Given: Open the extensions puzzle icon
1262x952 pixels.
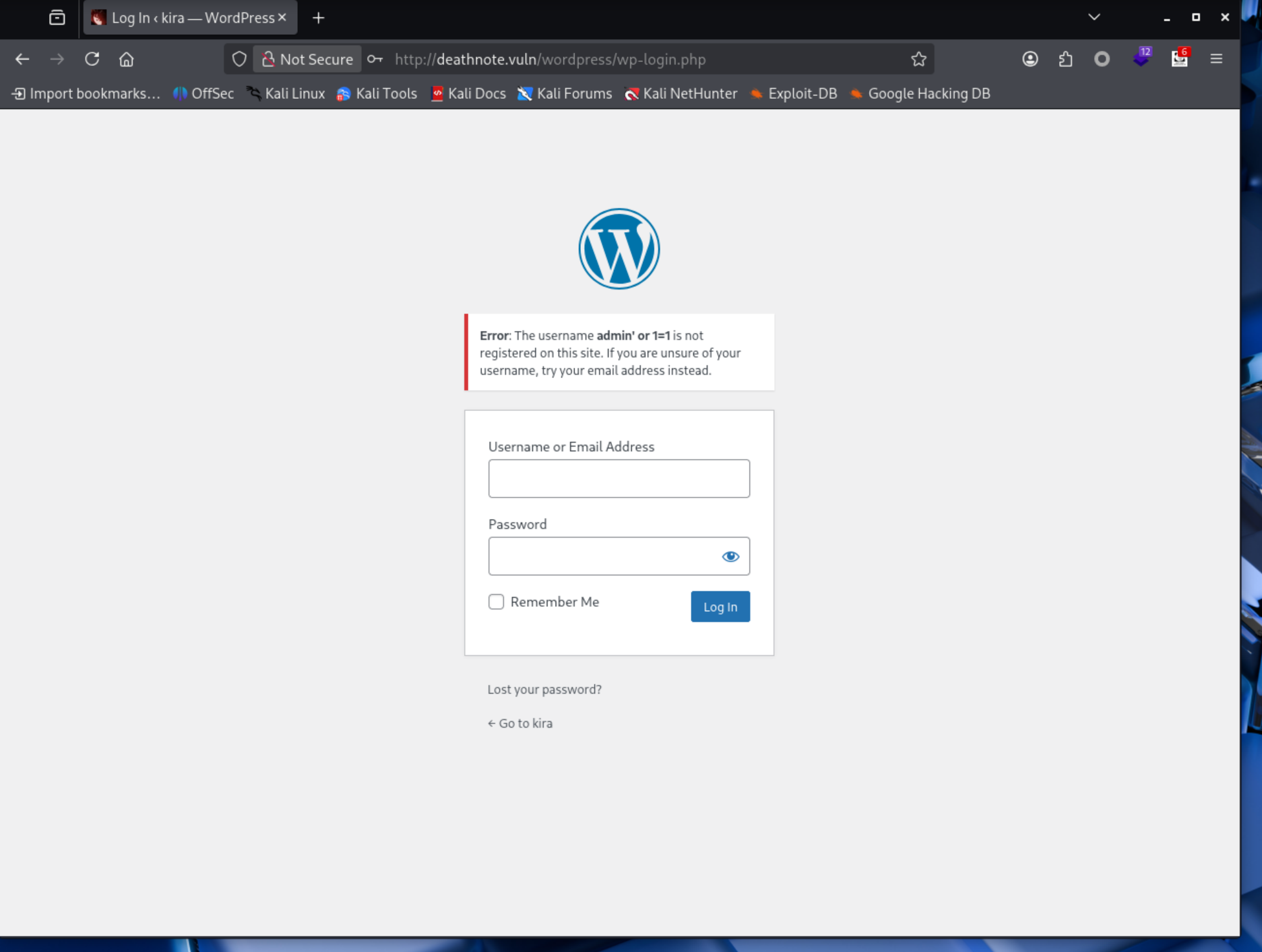Looking at the screenshot, I should point(1066,59).
